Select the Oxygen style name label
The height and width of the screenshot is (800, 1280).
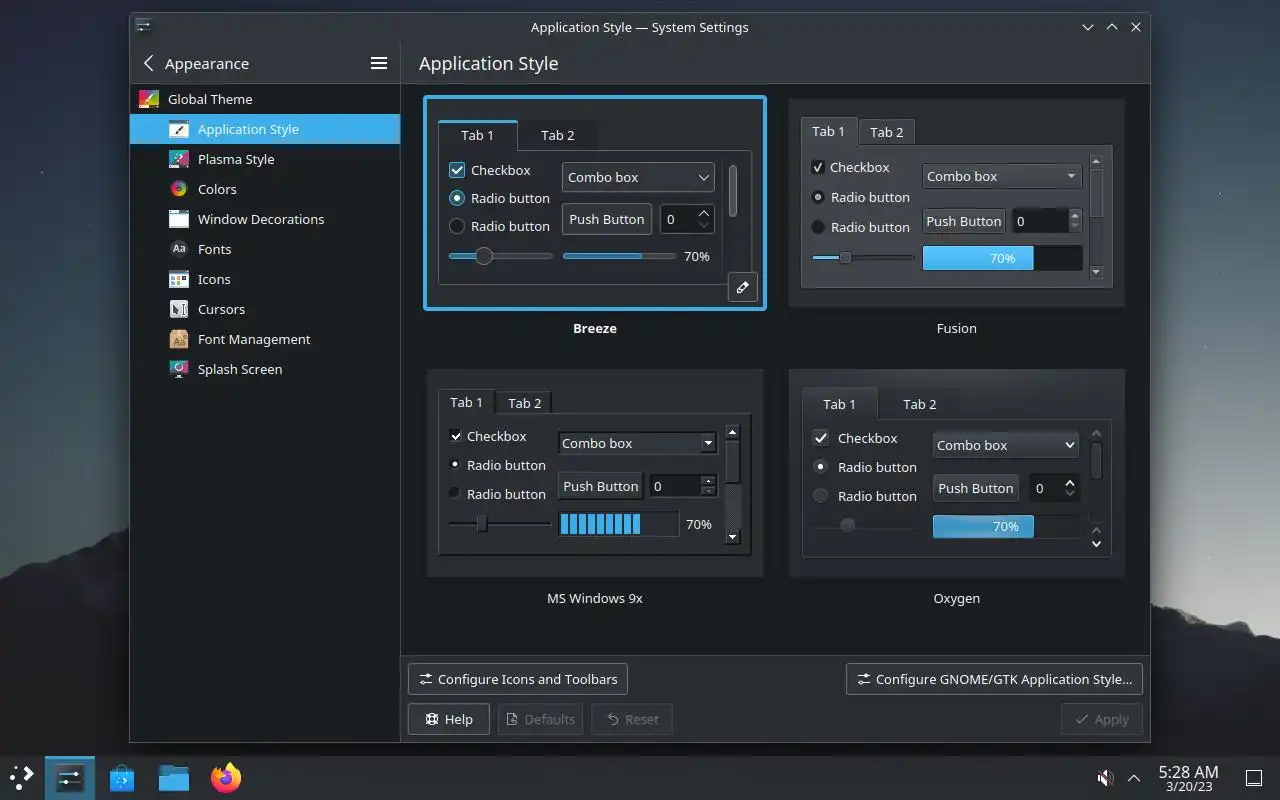click(x=956, y=598)
